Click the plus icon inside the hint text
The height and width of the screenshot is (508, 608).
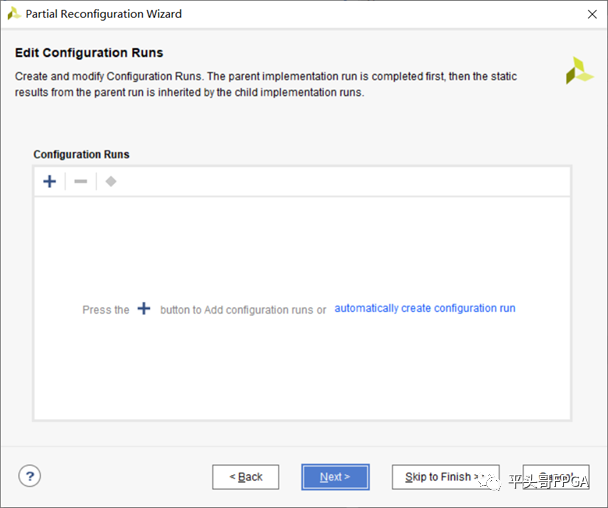tap(144, 309)
